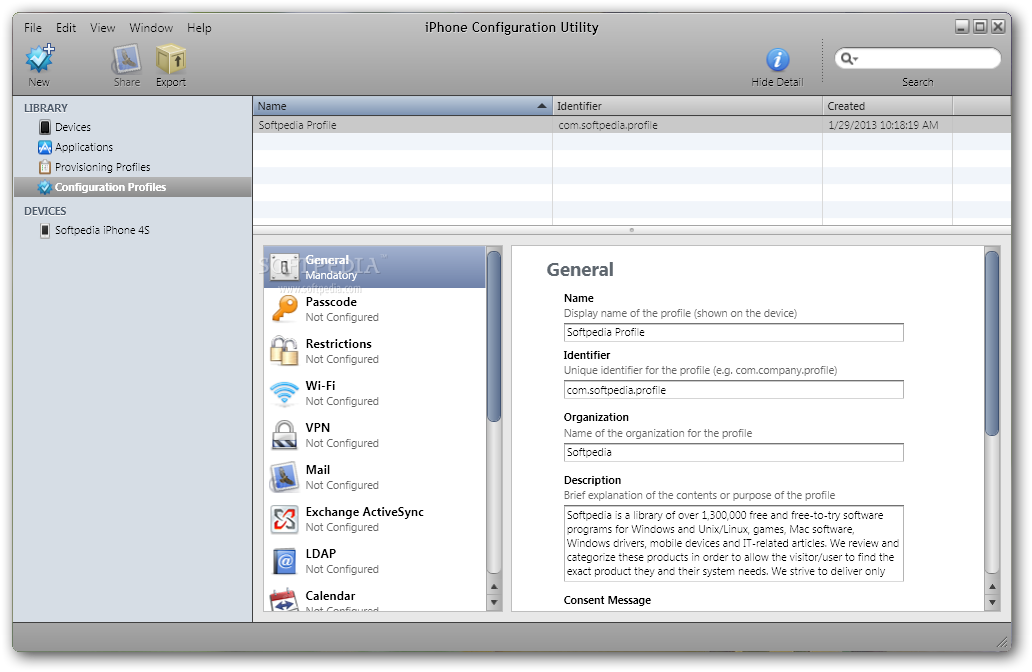The image size is (1032, 672).
Task: Click the payload list scroll up arrow
Action: [494, 586]
